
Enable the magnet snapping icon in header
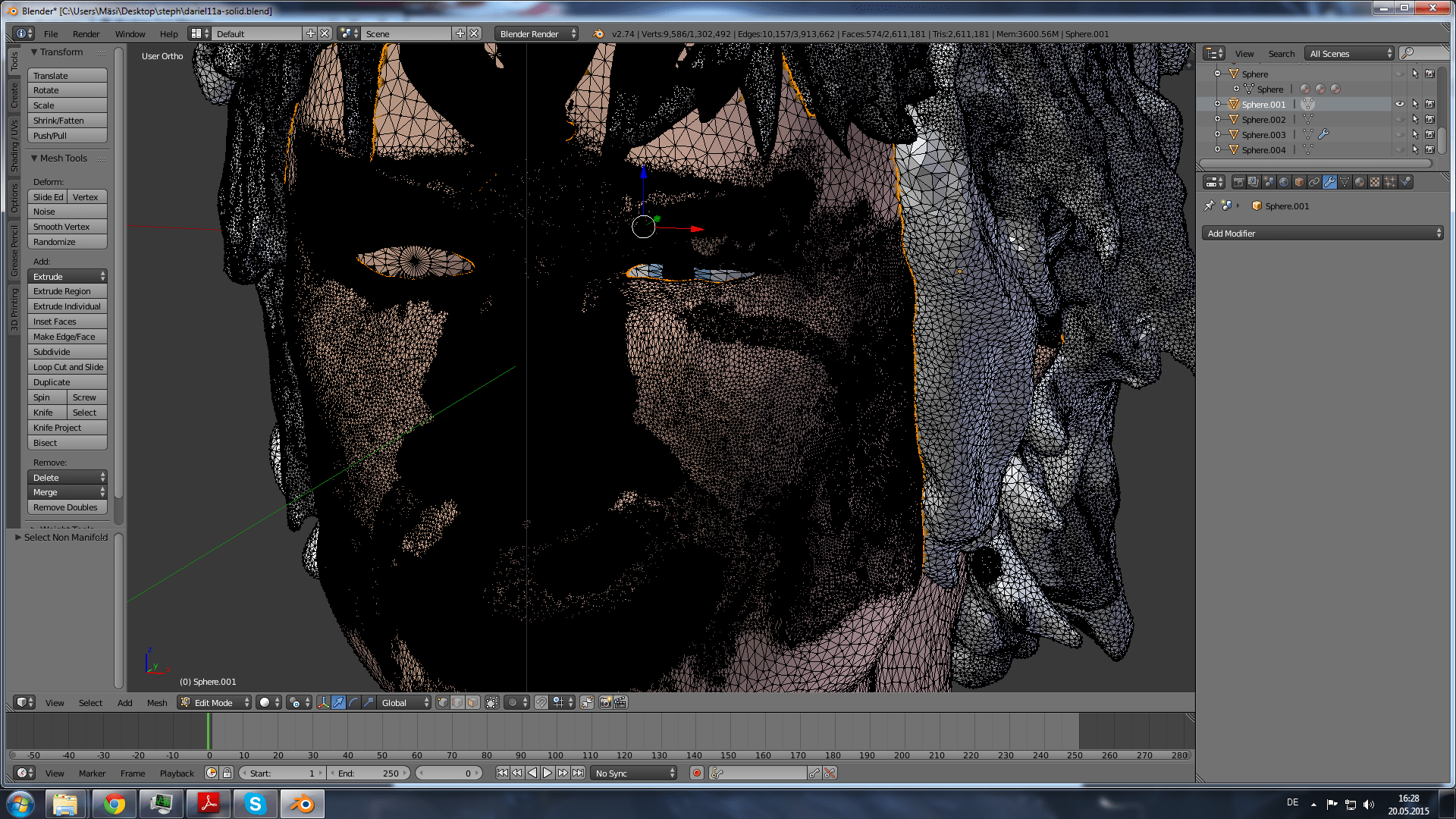(541, 702)
